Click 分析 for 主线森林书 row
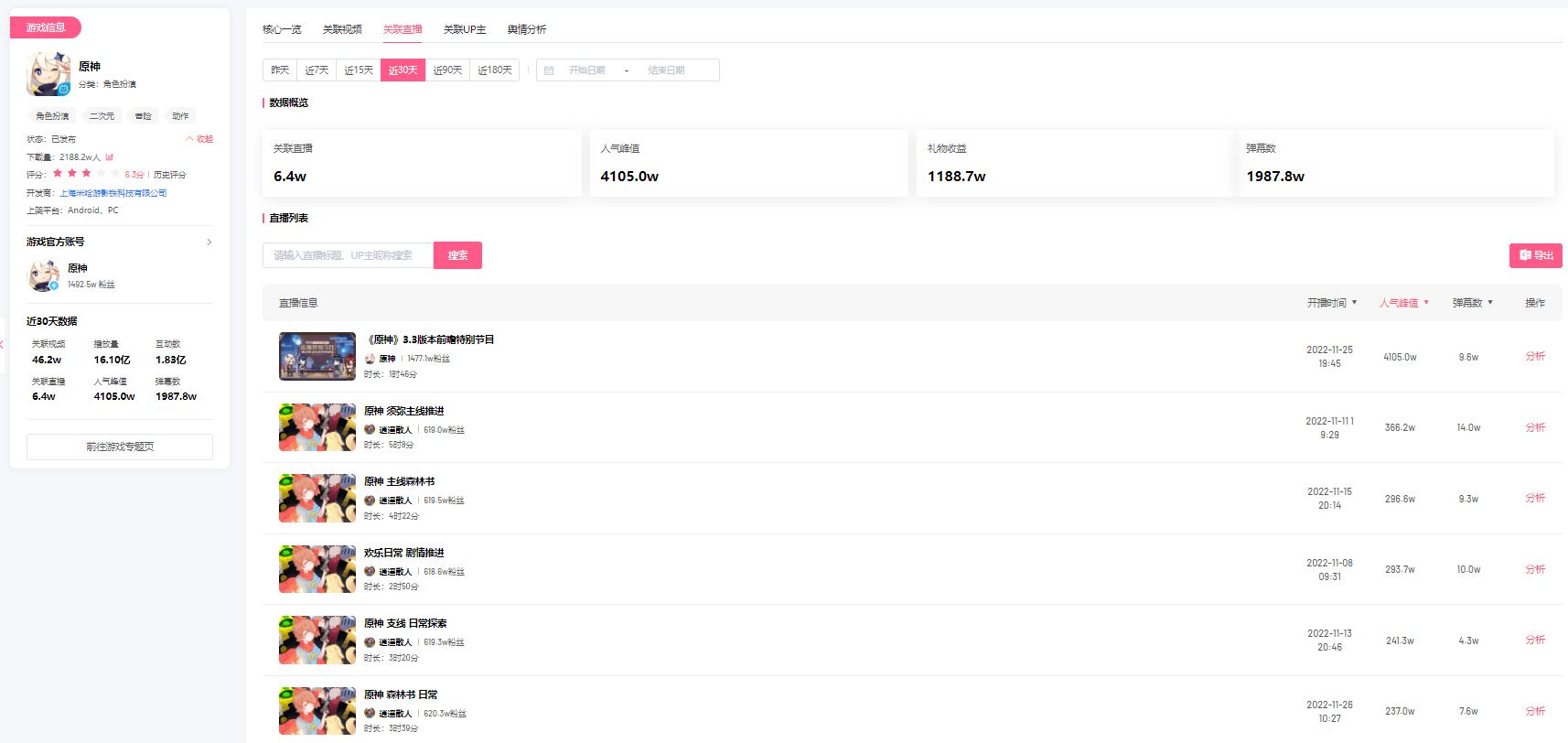 point(1535,498)
